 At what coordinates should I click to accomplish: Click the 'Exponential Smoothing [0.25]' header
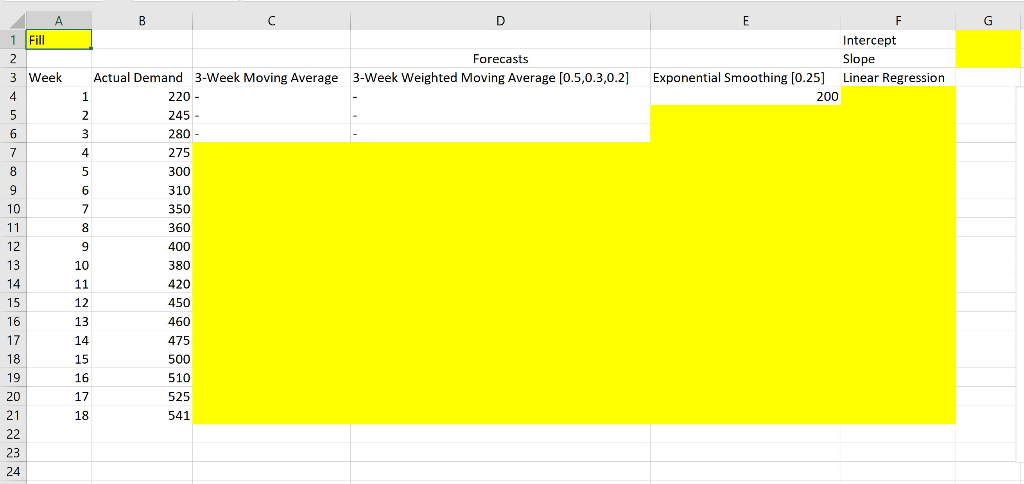(x=746, y=78)
